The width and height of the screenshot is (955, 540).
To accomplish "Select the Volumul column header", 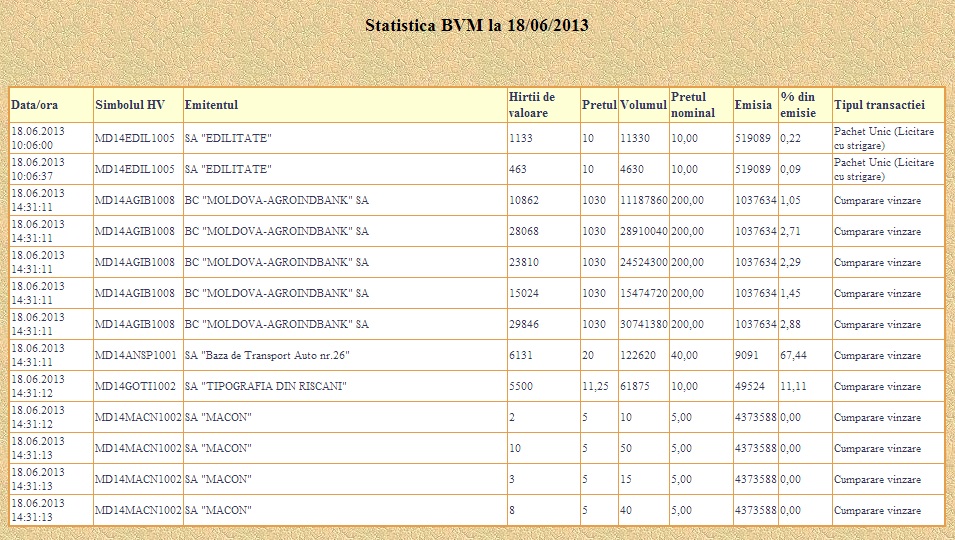I will (x=644, y=105).
